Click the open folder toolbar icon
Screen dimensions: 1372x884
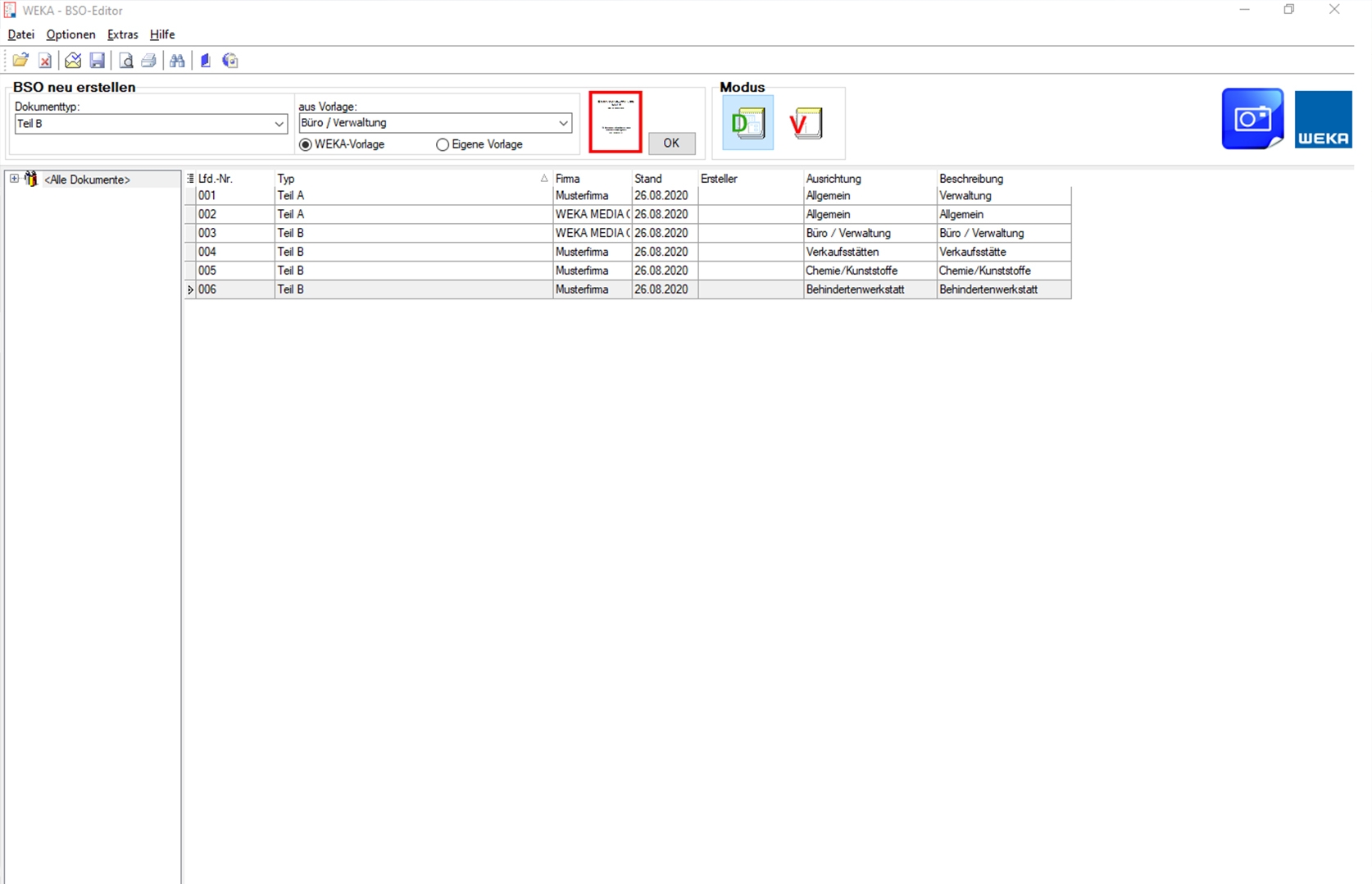pos(20,60)
